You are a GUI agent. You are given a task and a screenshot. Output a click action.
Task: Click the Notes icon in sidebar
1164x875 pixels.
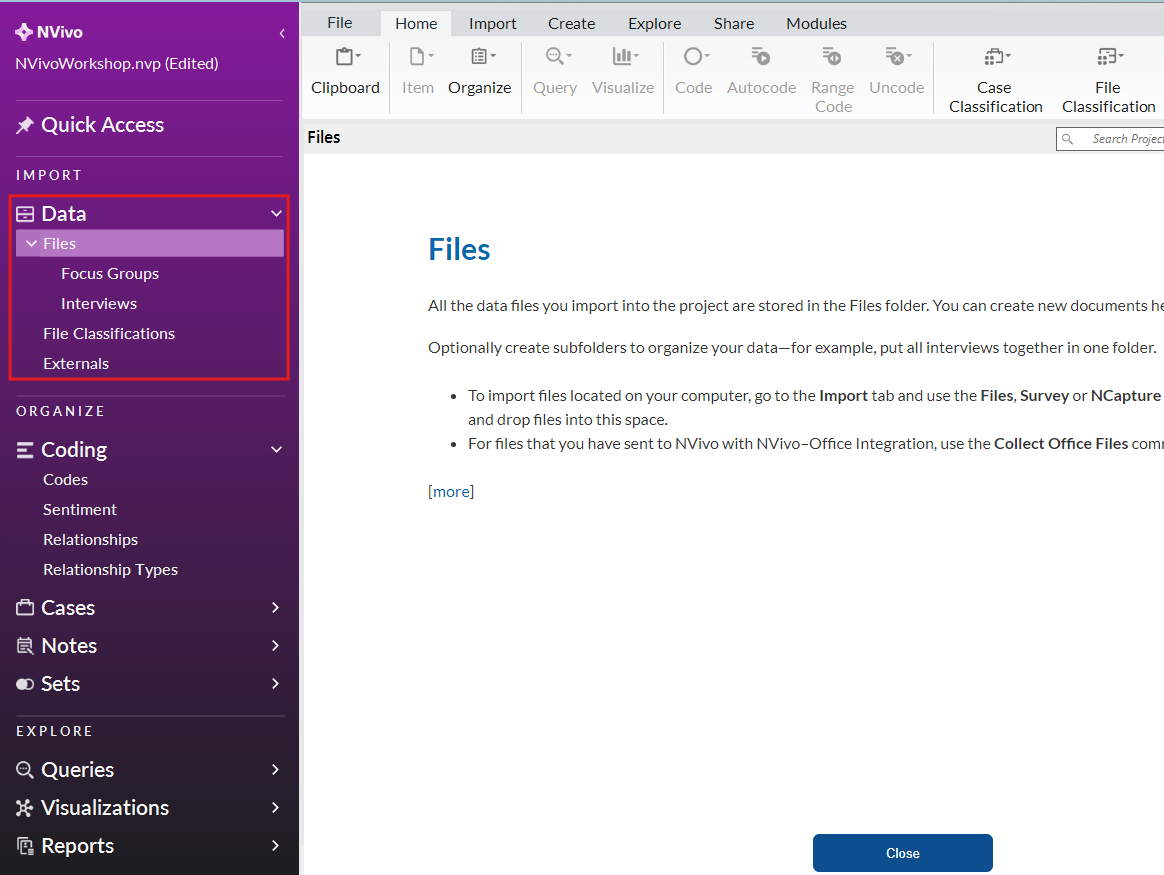click(x=25, y=646)
